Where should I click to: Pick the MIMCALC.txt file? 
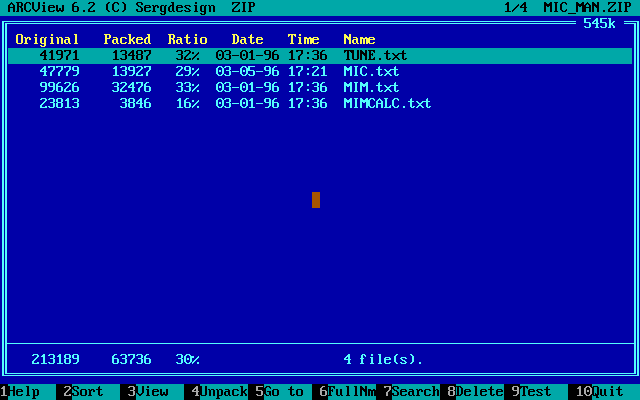[x=387, y=104]
